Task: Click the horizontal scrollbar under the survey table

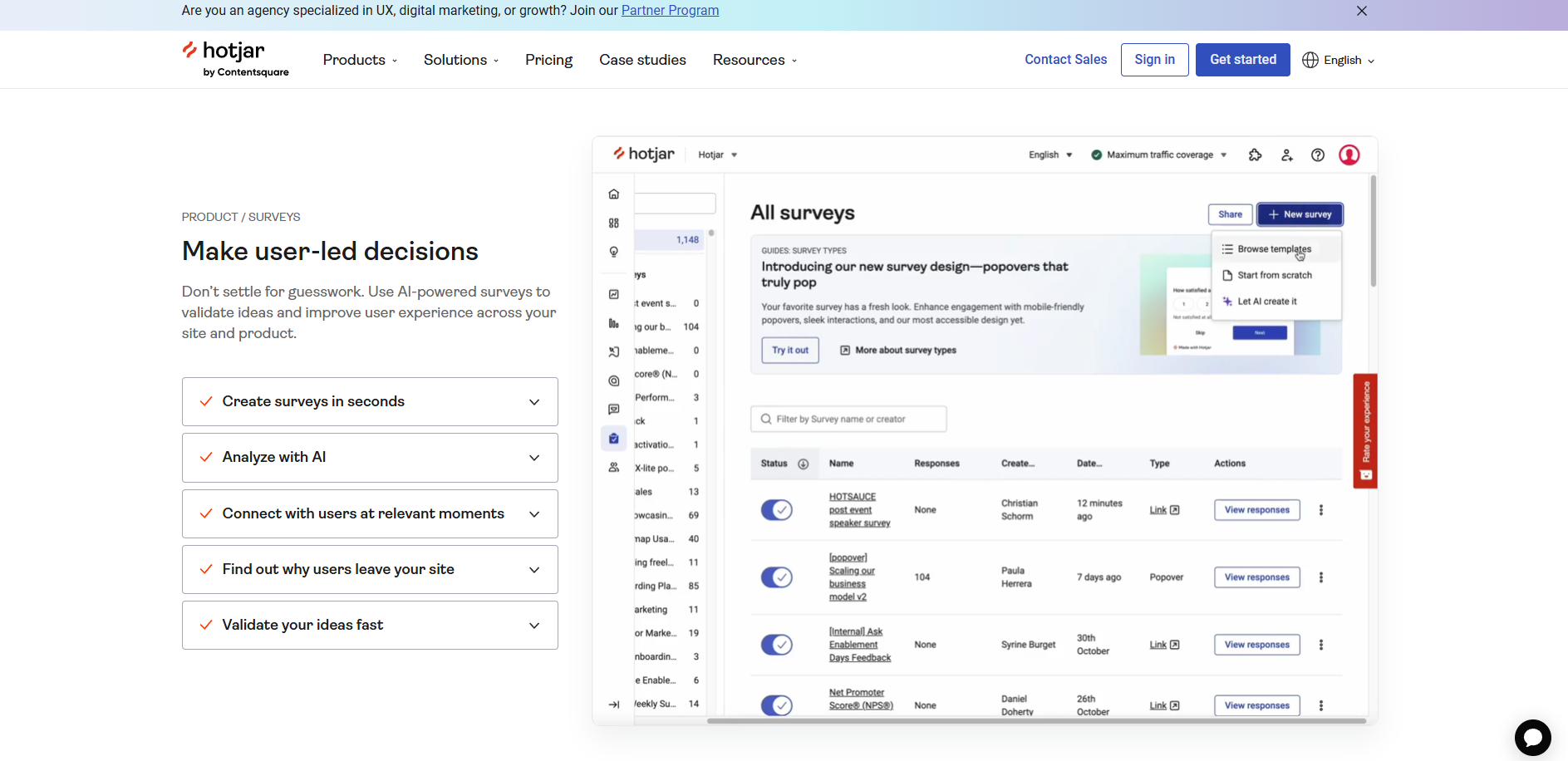Action: point(1036,721)
